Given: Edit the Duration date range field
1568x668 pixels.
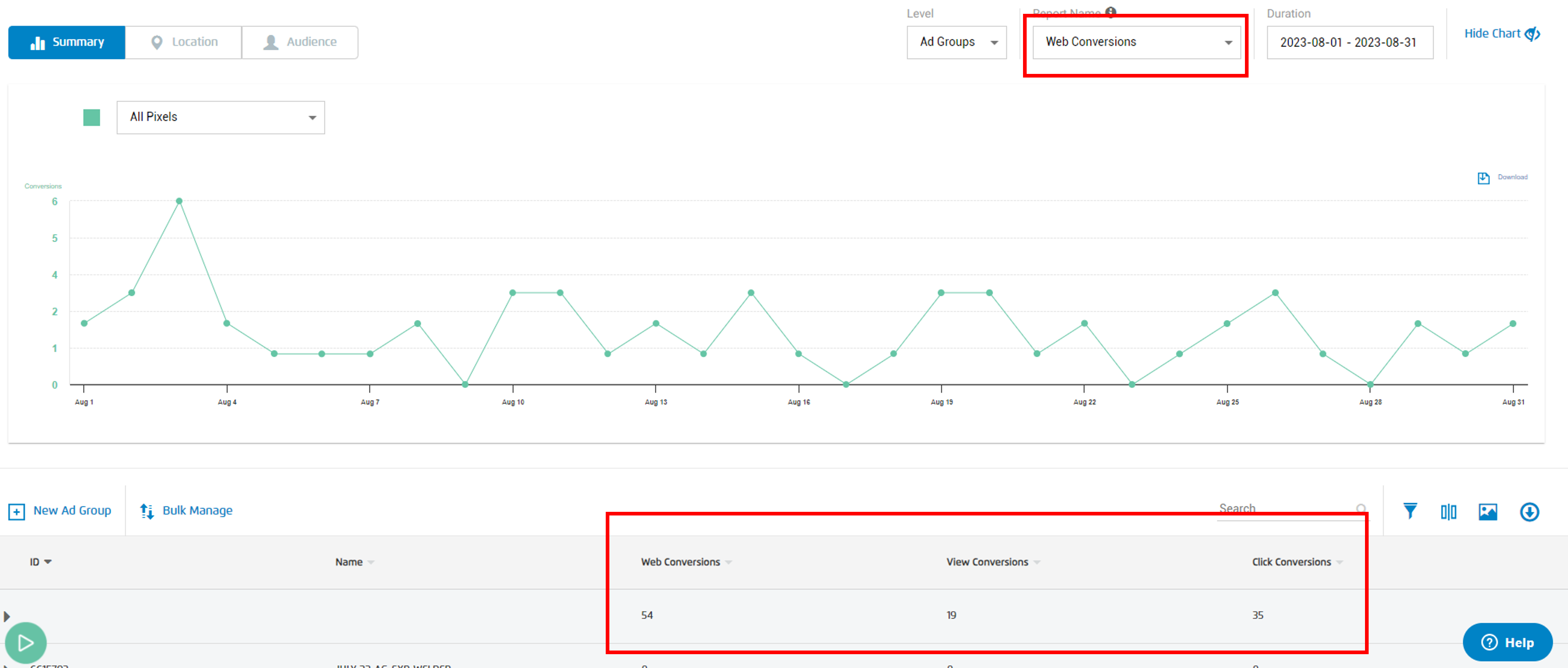Looking at the screenshot, I should (x=1349, y=42).
